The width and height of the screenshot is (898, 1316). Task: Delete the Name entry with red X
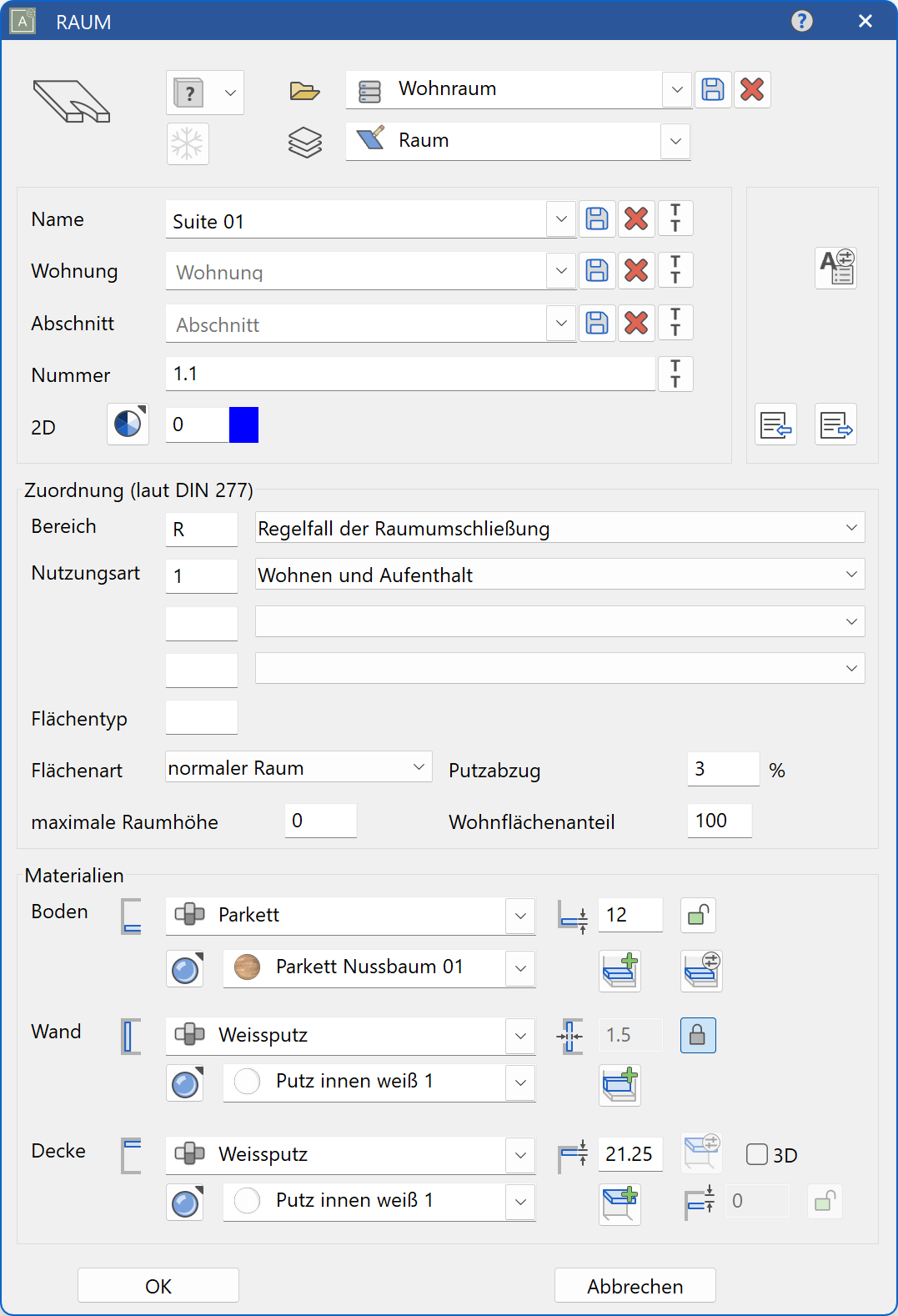click(636, 219)
